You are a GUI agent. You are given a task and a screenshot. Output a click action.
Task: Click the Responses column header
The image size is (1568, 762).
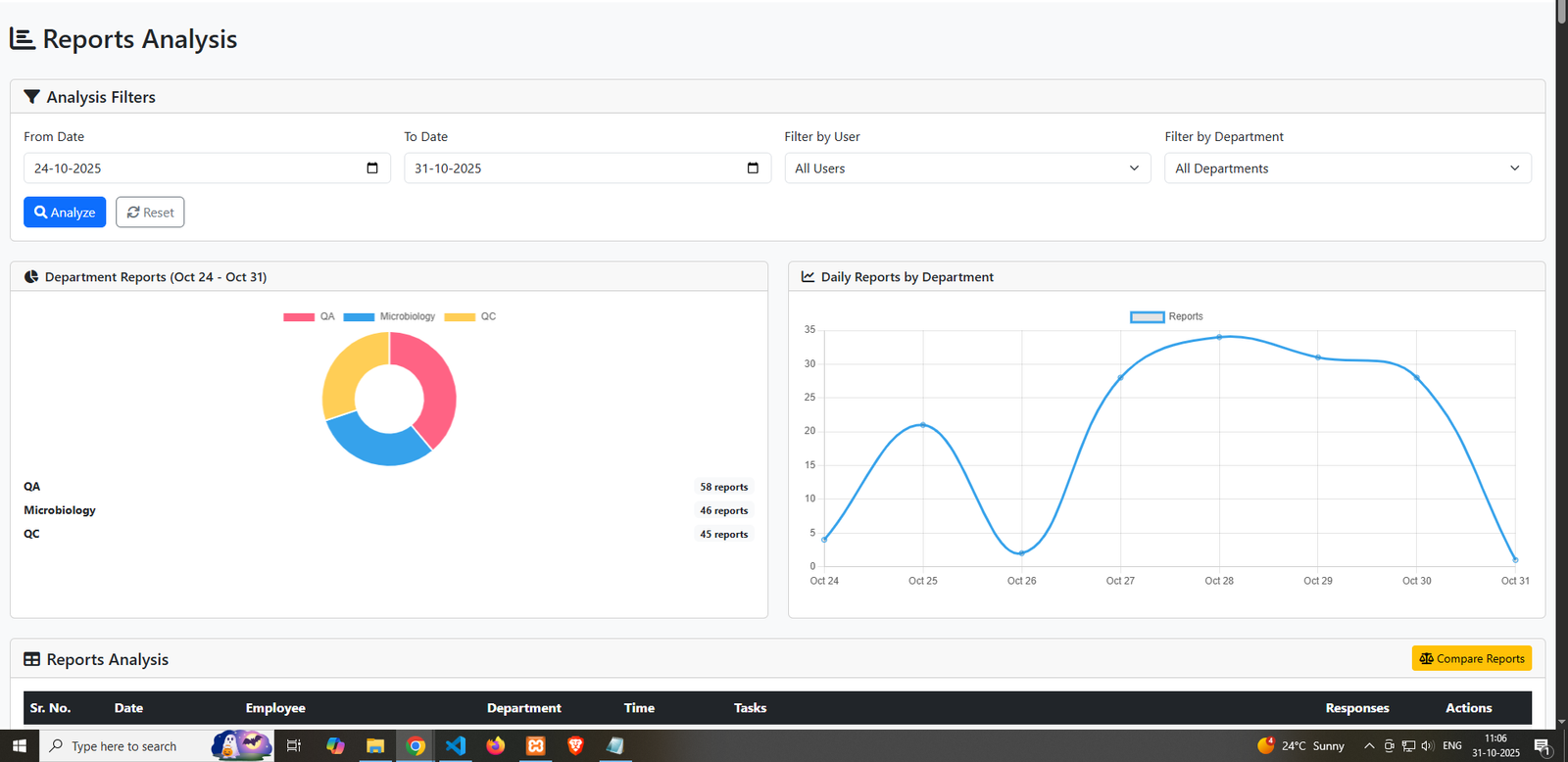click(x=1357, y=708)
